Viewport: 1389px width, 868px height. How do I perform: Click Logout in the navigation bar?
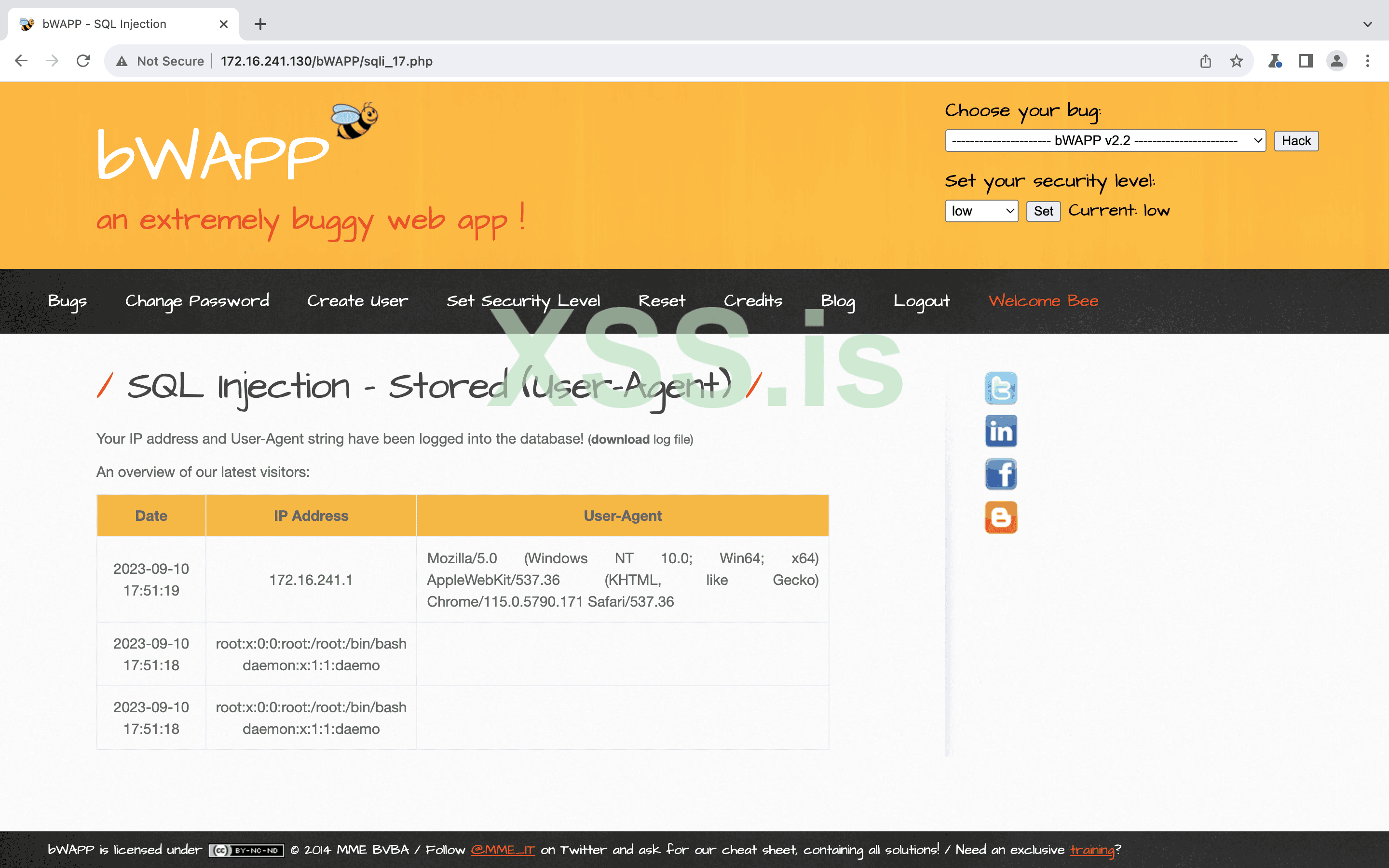921,301
